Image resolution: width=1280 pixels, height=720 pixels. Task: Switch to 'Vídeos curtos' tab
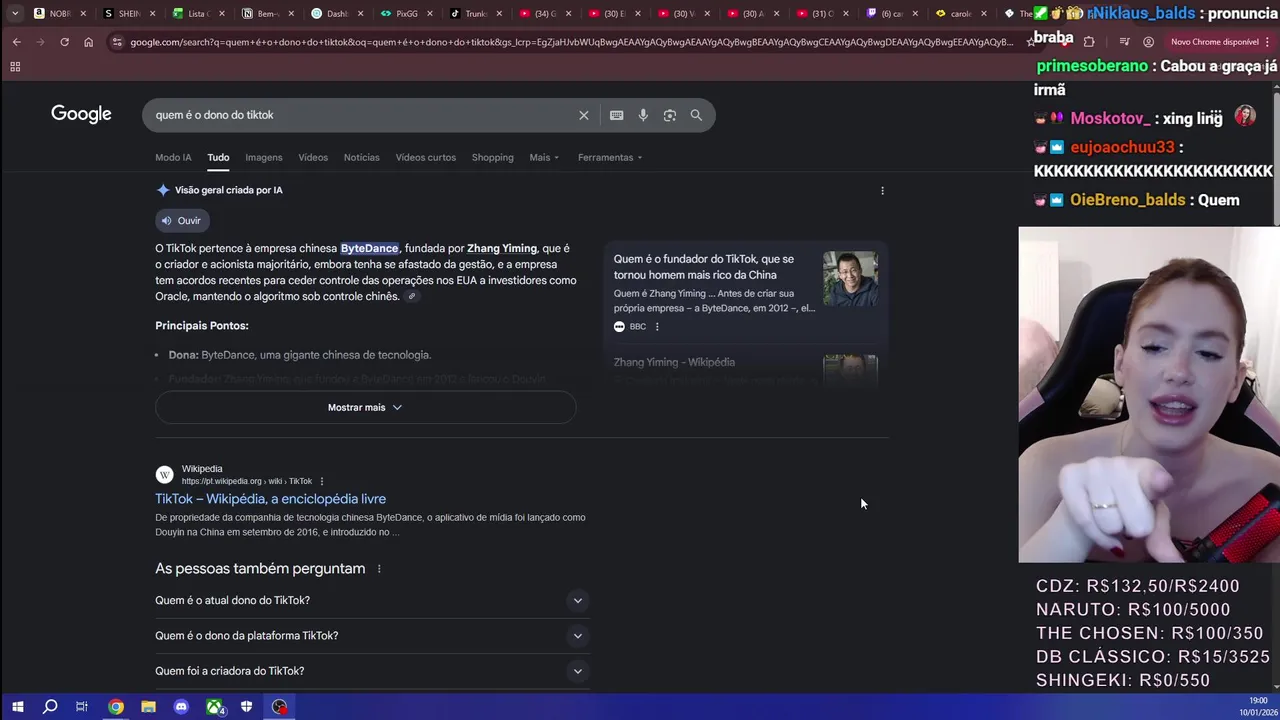click(x=425, y=157)
